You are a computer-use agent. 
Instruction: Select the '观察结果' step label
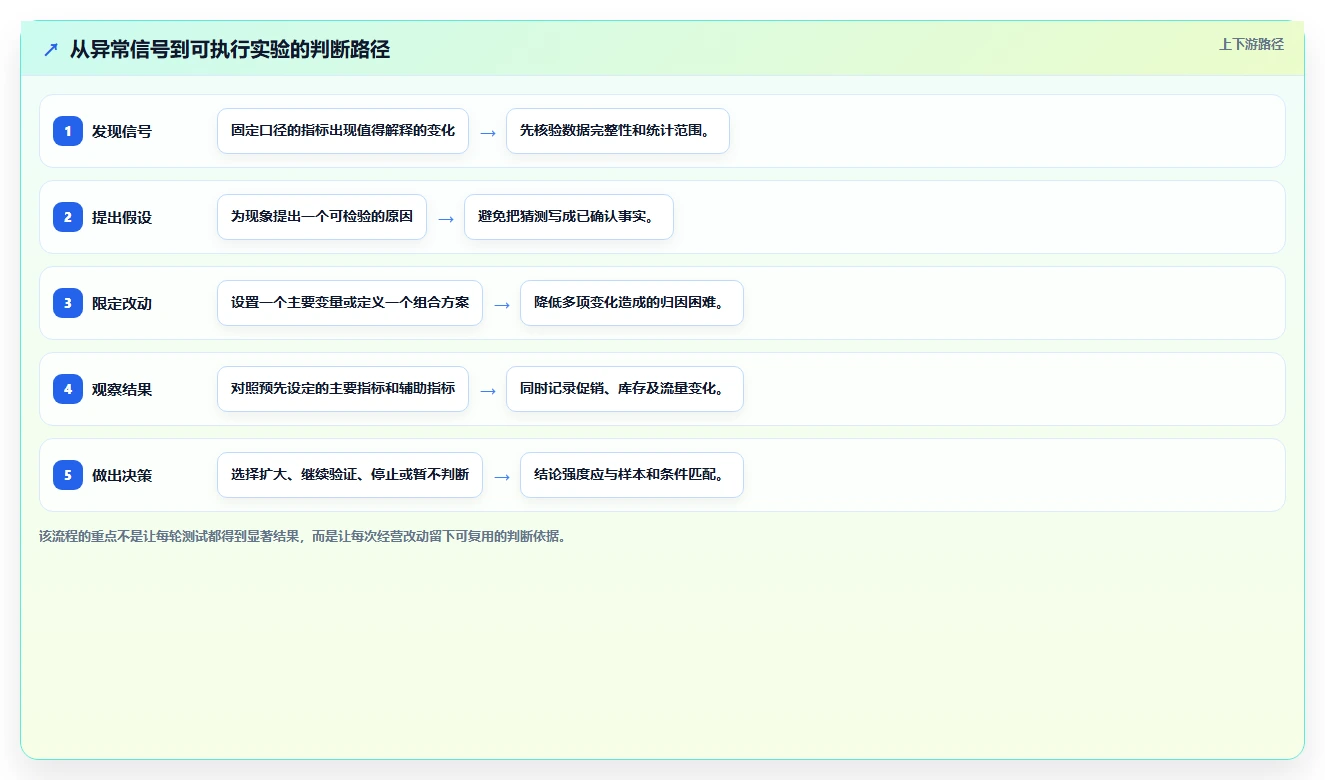point(122,389)
